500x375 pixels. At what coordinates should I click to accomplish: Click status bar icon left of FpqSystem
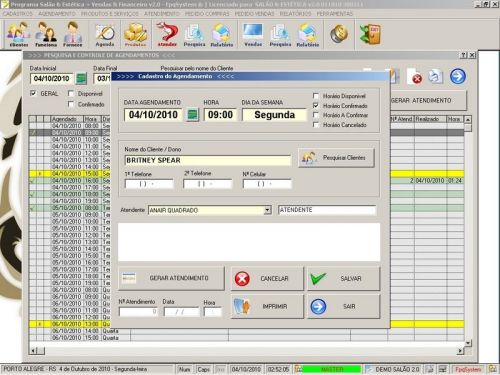coord(443,369)
